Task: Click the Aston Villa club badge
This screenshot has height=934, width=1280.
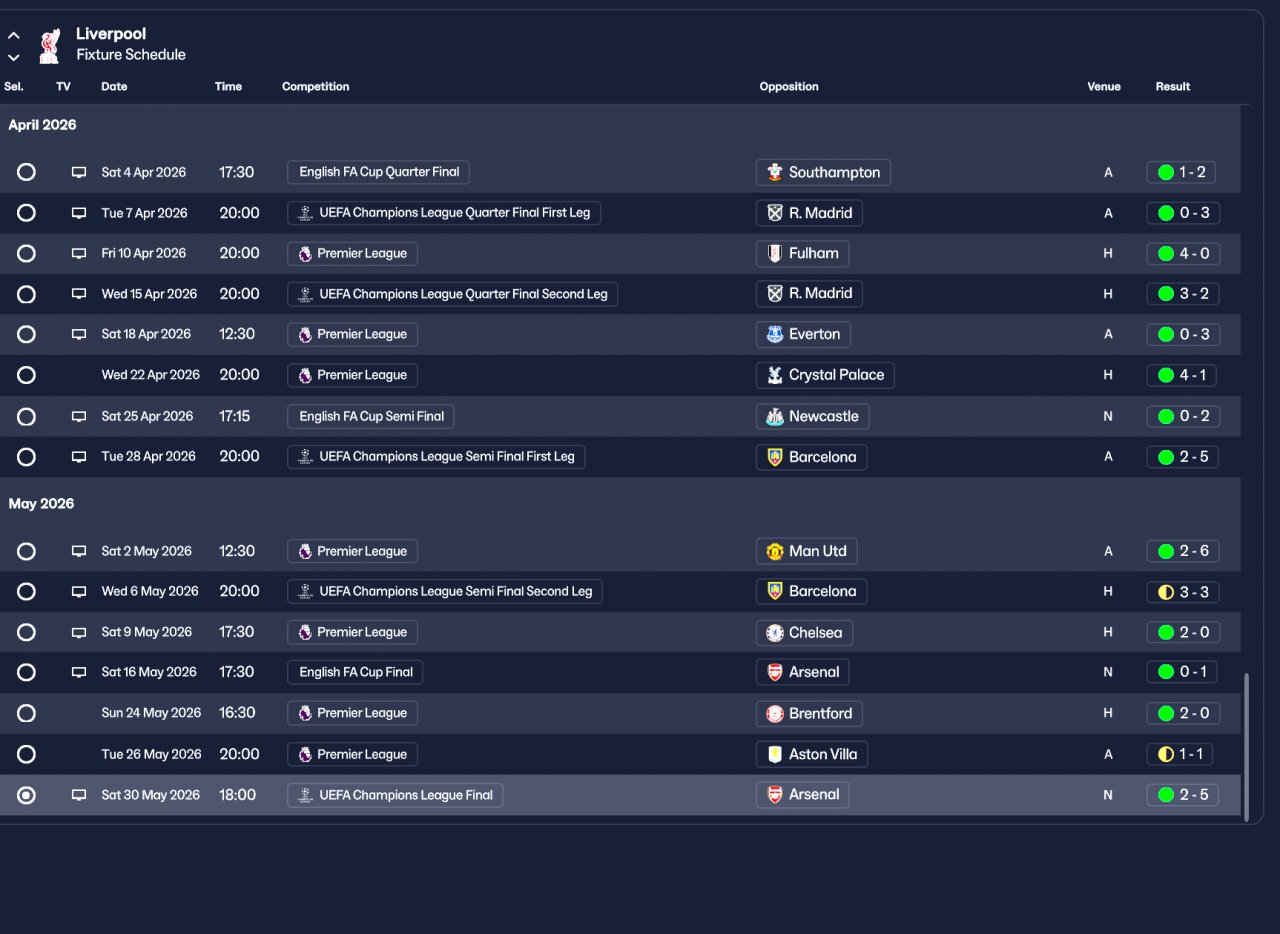Action: pos(775,754)
